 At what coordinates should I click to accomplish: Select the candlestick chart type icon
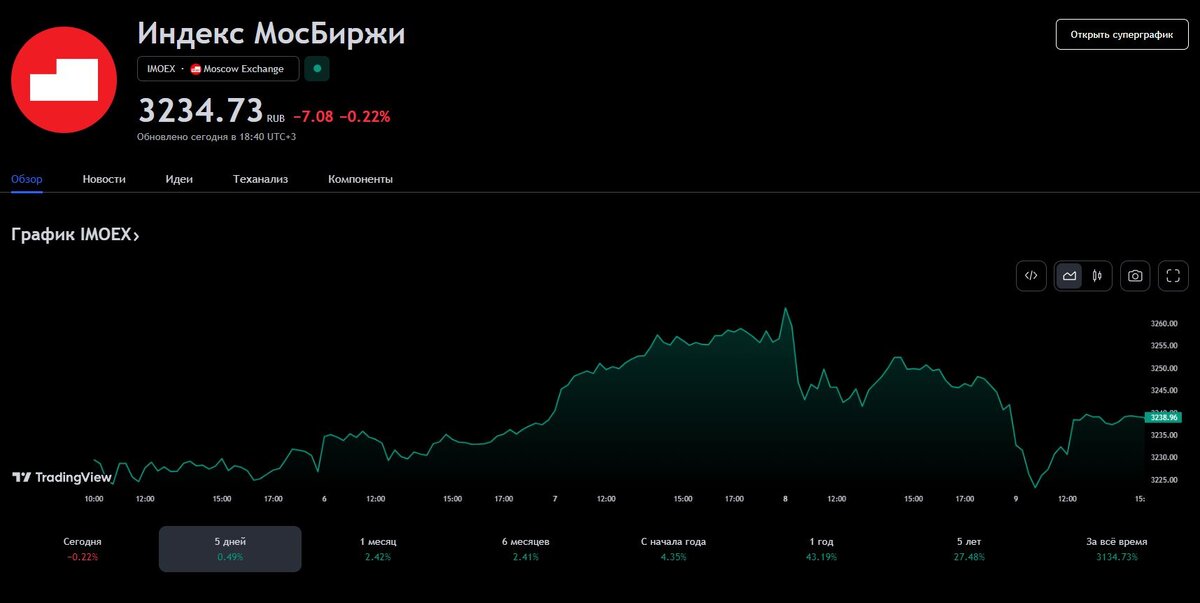tap(1097, 276)
